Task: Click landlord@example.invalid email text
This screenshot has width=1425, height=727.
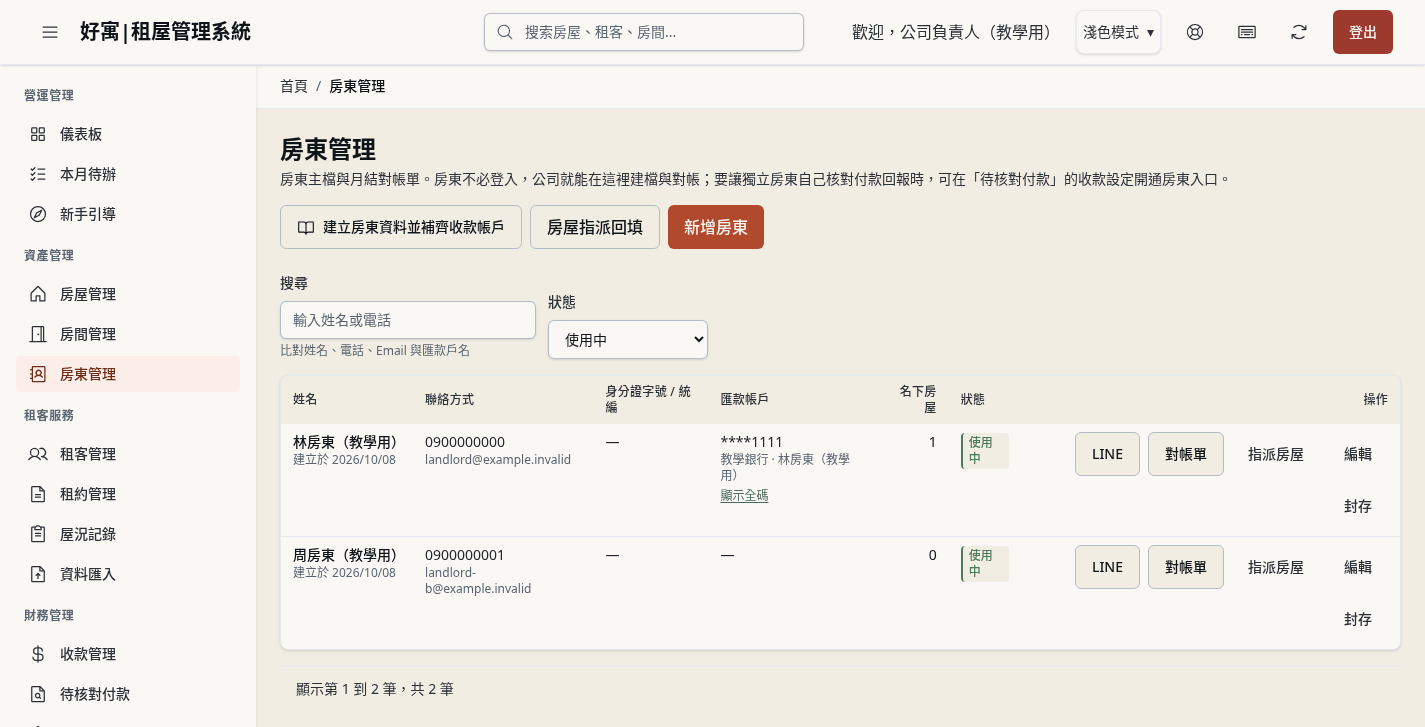Action: (498, 460)
